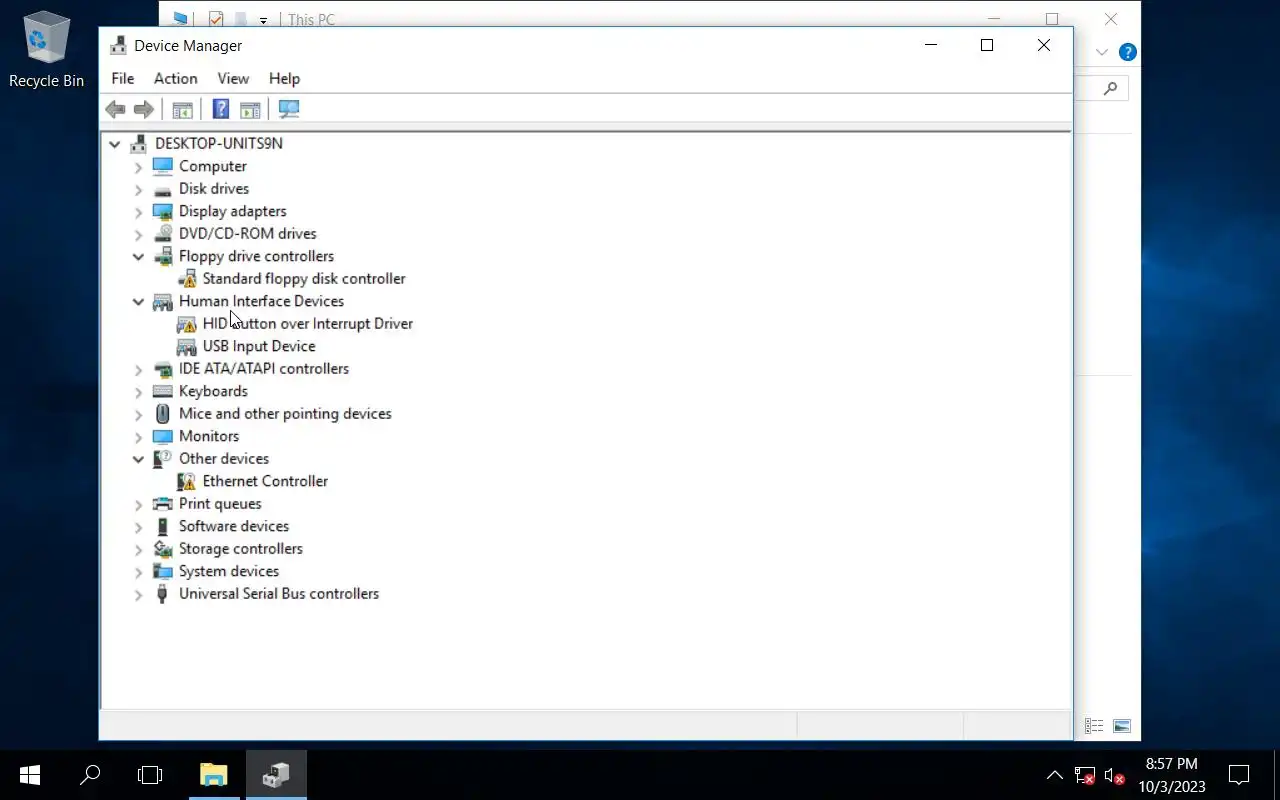Image resolution: width=1280 pixels, height=800 pixels.
Task: Click the Mice and pointing devices icon
Action: pos(162,414)
